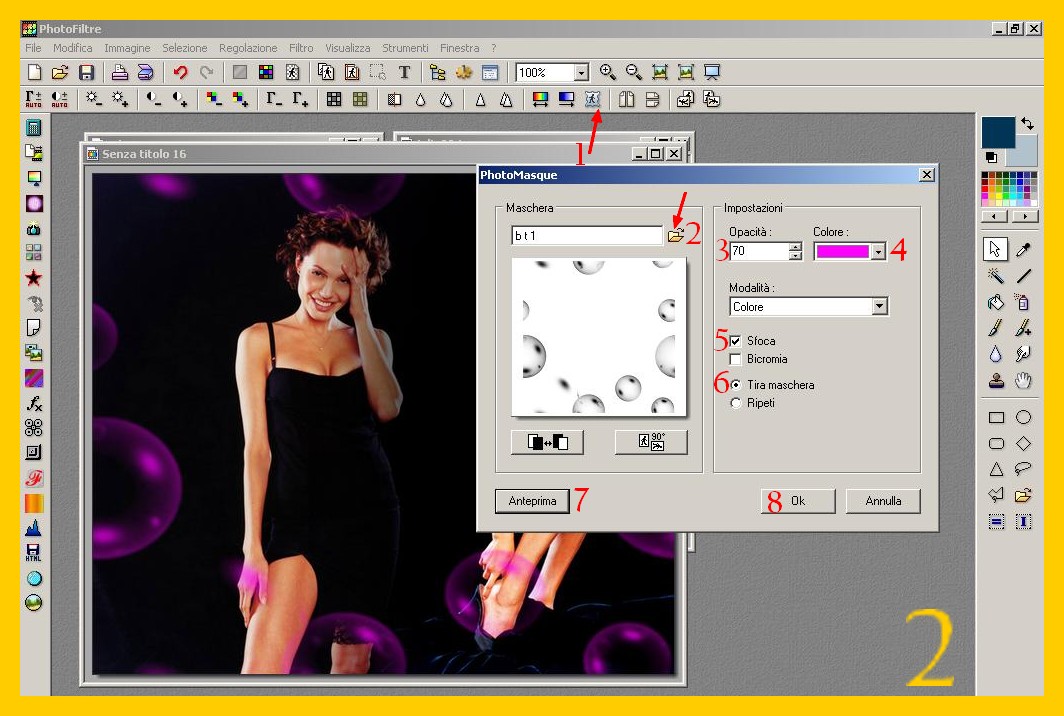This screenshot has width=1064, height=716.
Task: Click the PhotoMasque toolbar icon
Action: (x=592, y=99)
